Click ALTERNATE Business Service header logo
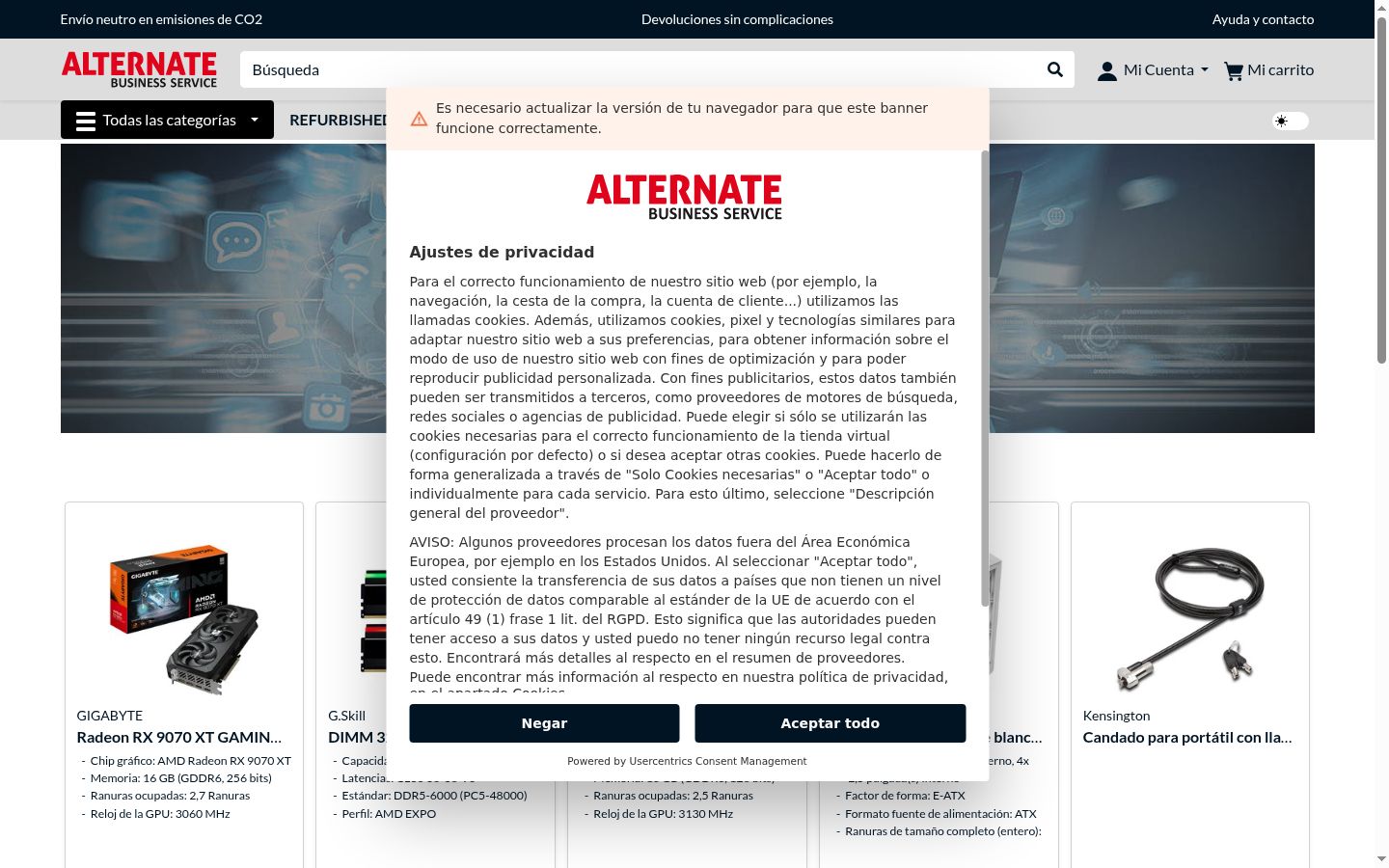1389x868 pixels. [x=139, y=69]
